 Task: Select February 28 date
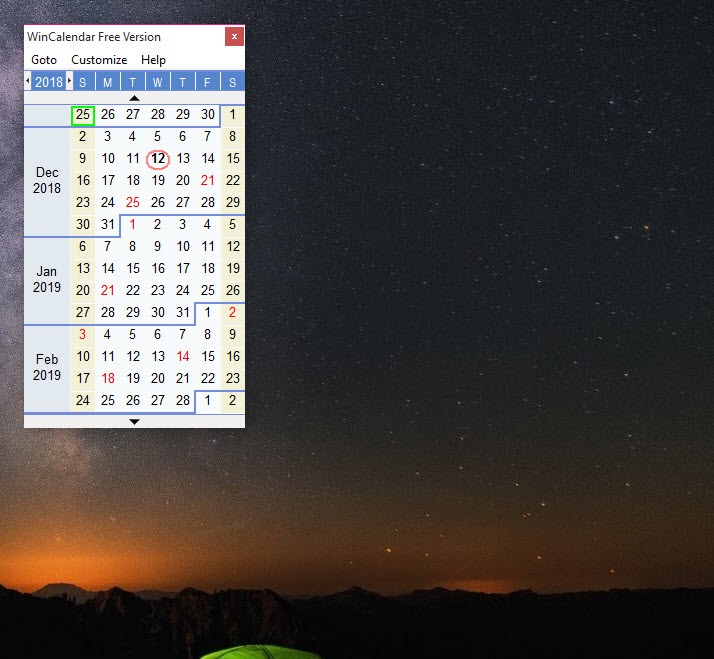pyautogui.click(x=183, y=400)
